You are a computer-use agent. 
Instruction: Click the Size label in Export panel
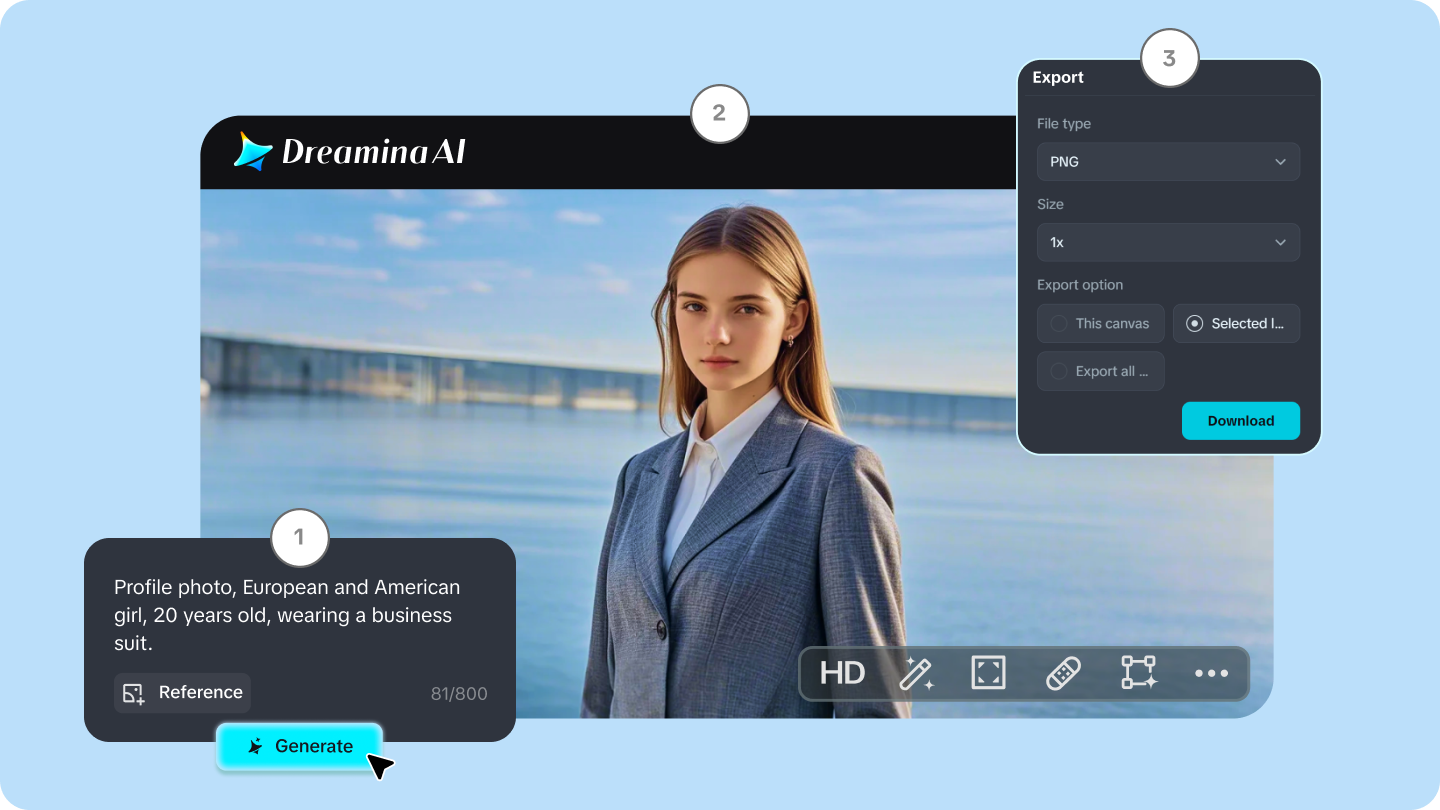1050,204
